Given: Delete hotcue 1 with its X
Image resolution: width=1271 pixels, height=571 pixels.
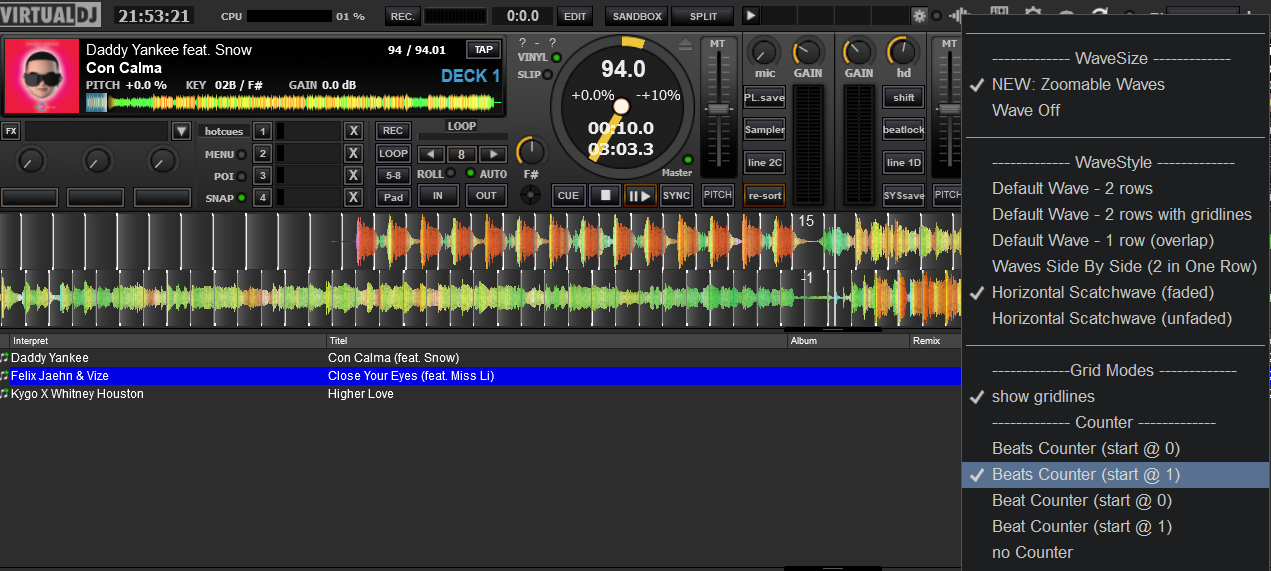Looking at the screenshot, I should pyautogui.click(x=353, y=131).
